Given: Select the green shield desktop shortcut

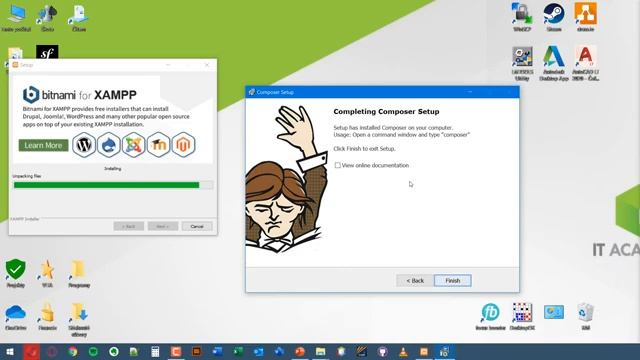Looking at the screenshot, I should pyautogui.click(x=16, y=273).
